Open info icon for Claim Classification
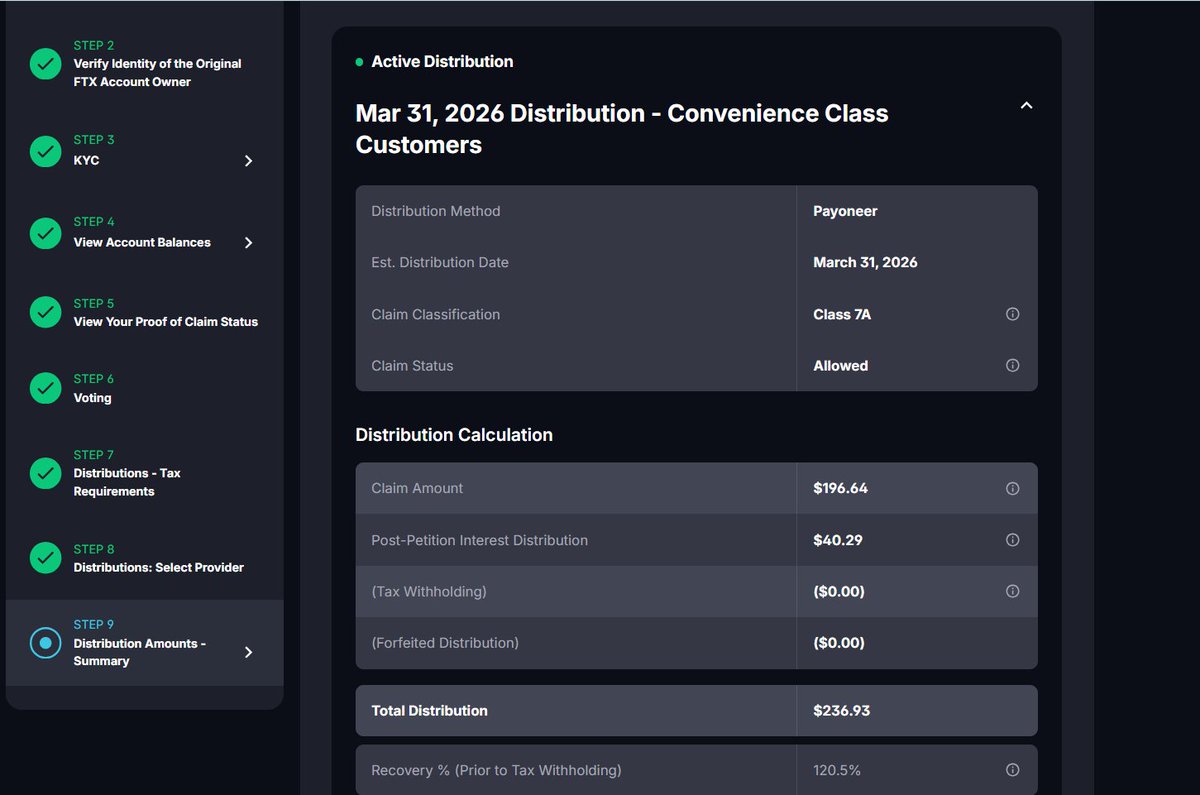1200x795 pixels. (1012, 314)
